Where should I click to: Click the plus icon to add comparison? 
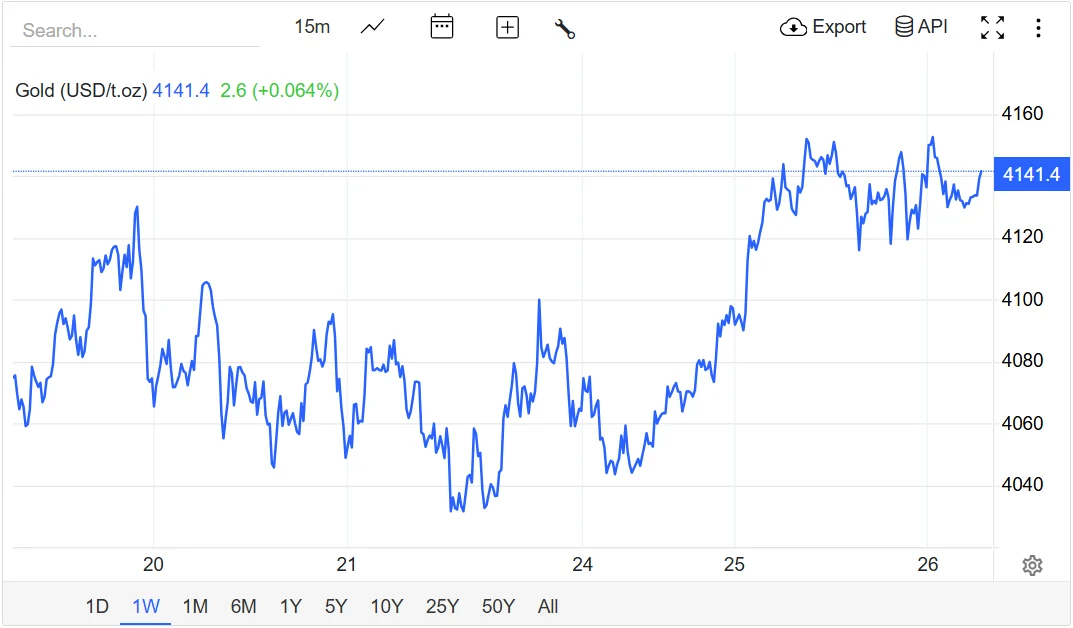point(508,28)
